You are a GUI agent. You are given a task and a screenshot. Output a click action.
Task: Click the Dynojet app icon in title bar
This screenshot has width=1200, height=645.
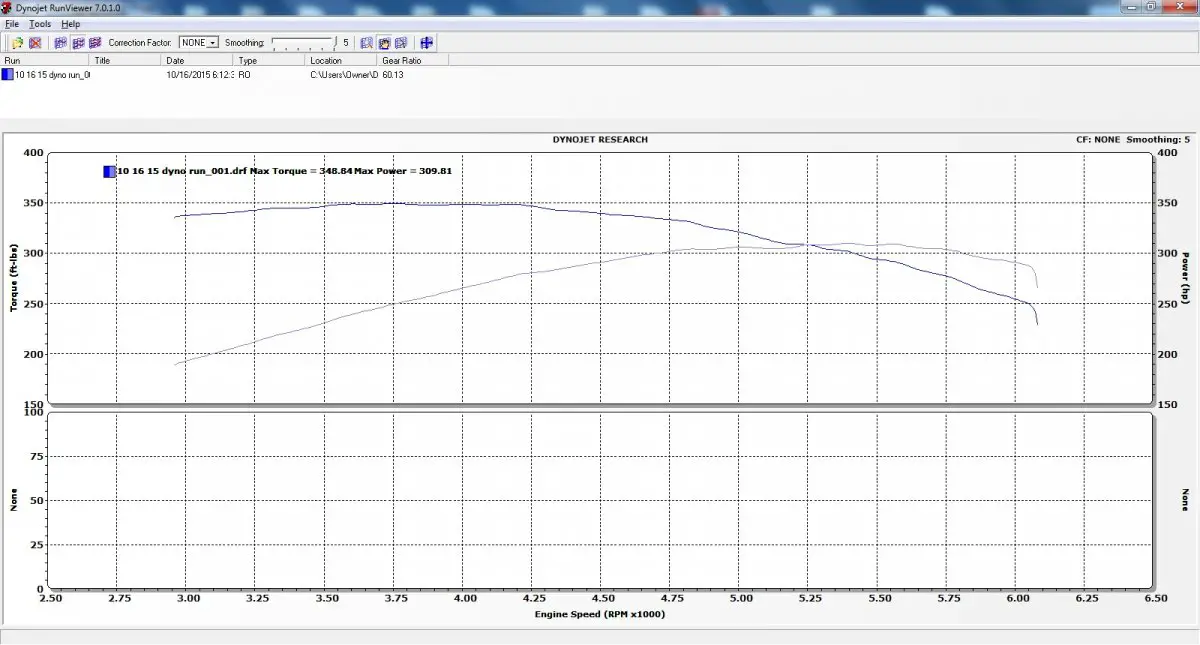click(x=8, y=7)
